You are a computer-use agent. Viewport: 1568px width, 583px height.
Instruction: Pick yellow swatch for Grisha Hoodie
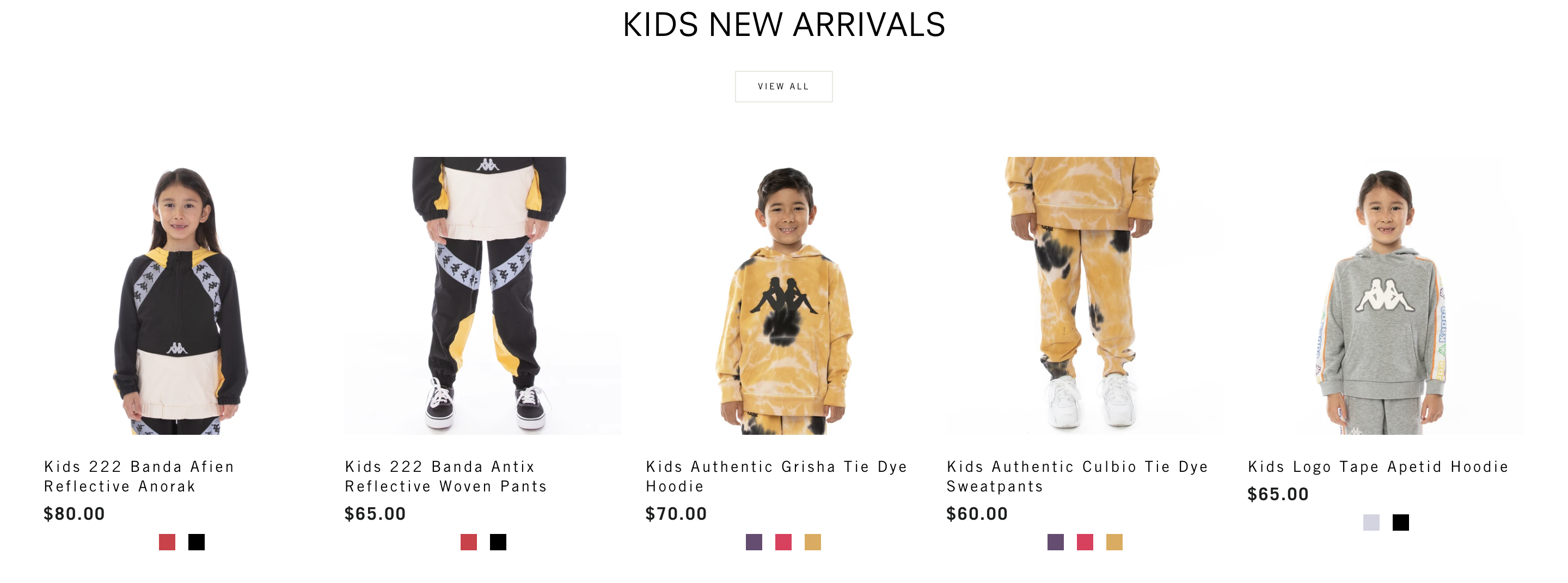[813, 542]
